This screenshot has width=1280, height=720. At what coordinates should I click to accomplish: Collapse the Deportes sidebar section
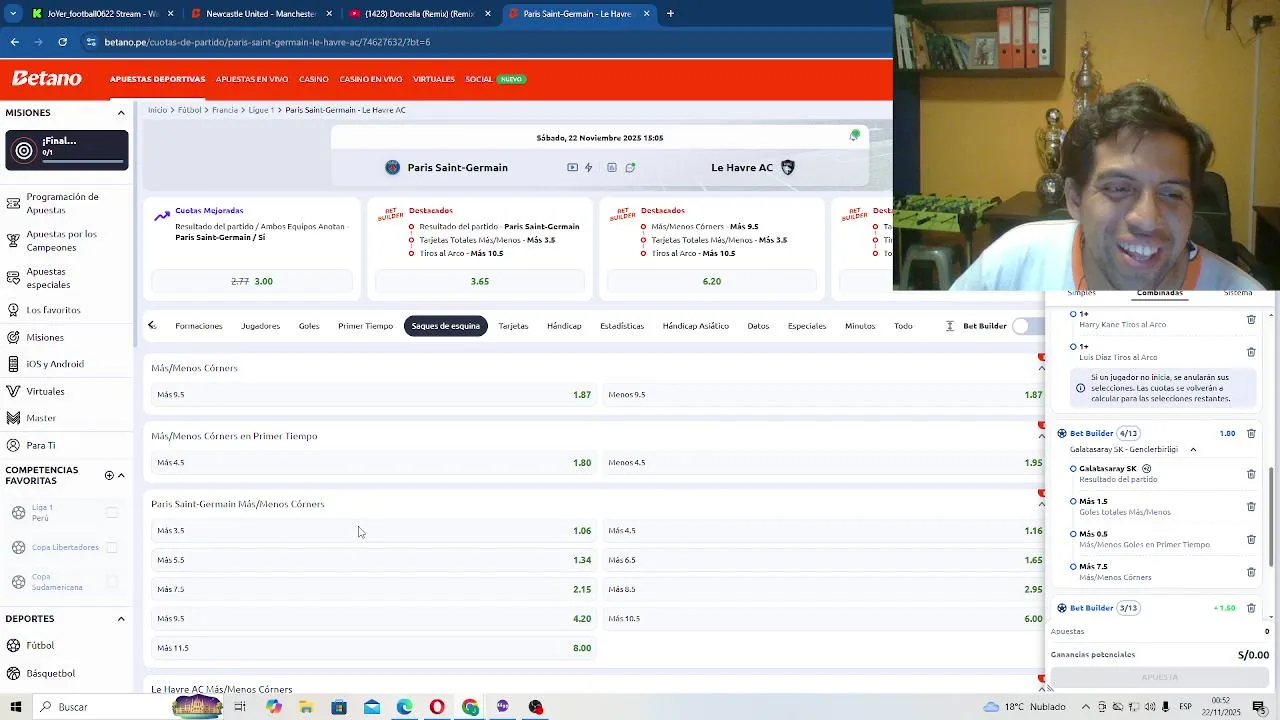click(121, 619)
